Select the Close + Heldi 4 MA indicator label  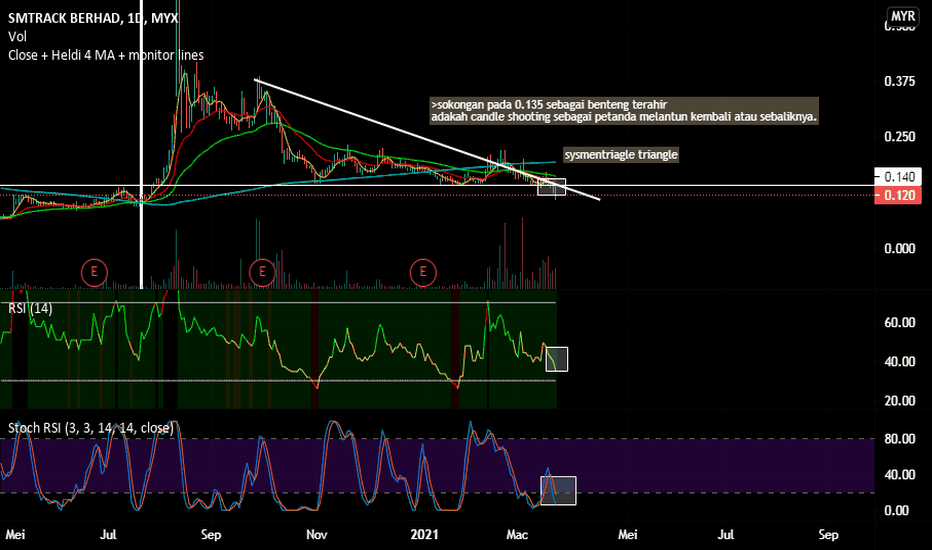[106, 55]
